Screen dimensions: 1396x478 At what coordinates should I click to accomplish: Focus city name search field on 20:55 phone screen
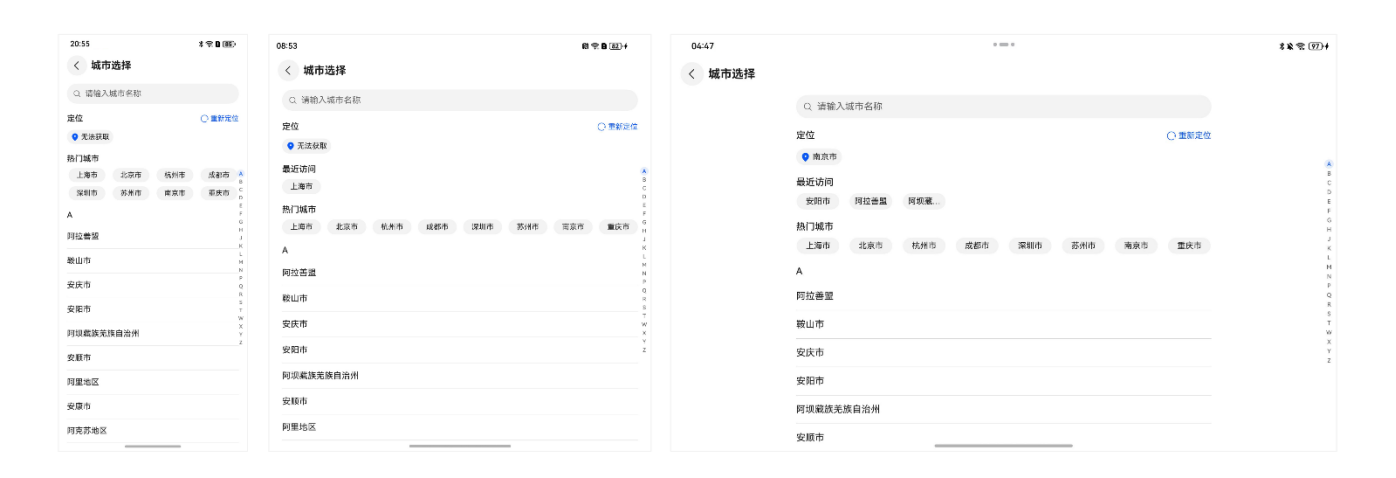coord(153,93)
